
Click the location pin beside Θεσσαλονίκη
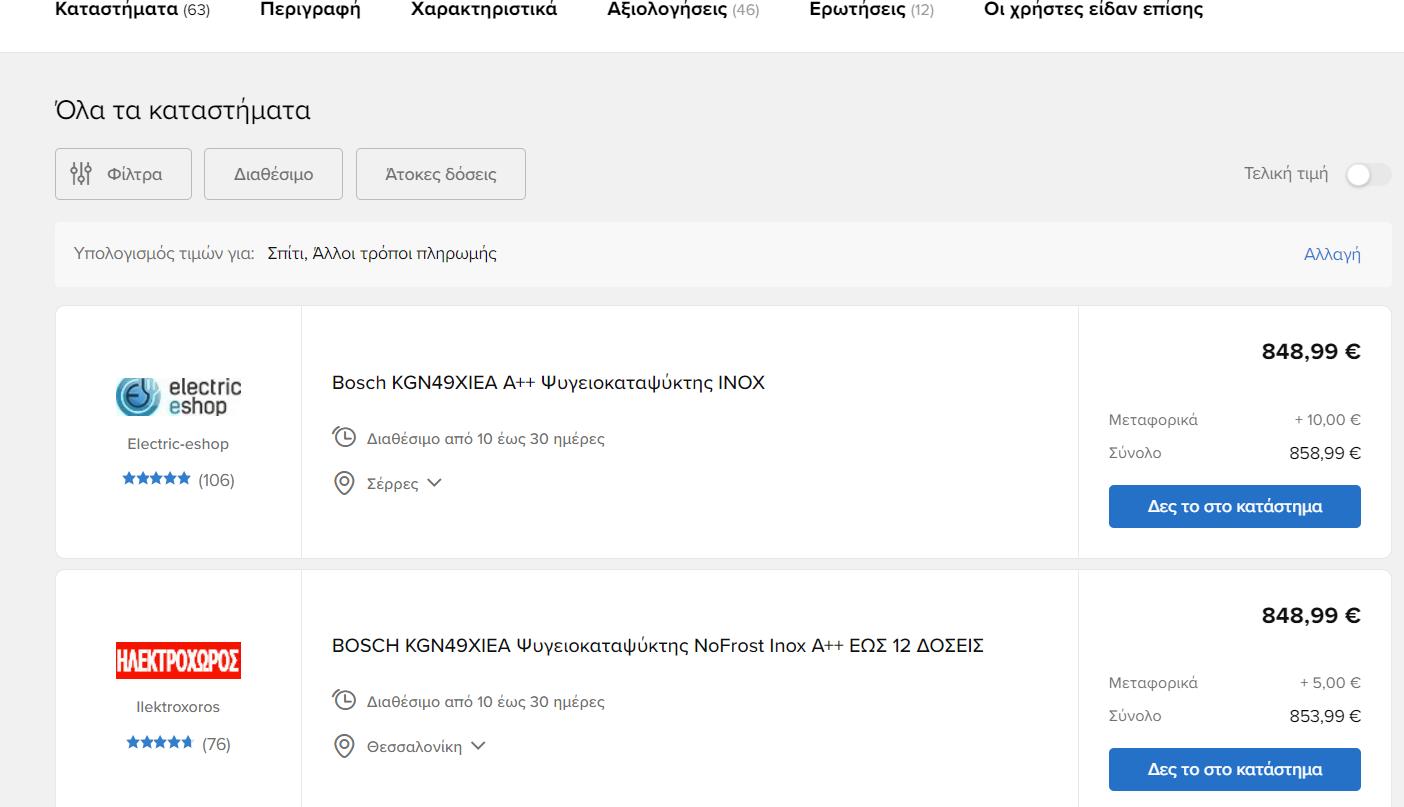344,747
